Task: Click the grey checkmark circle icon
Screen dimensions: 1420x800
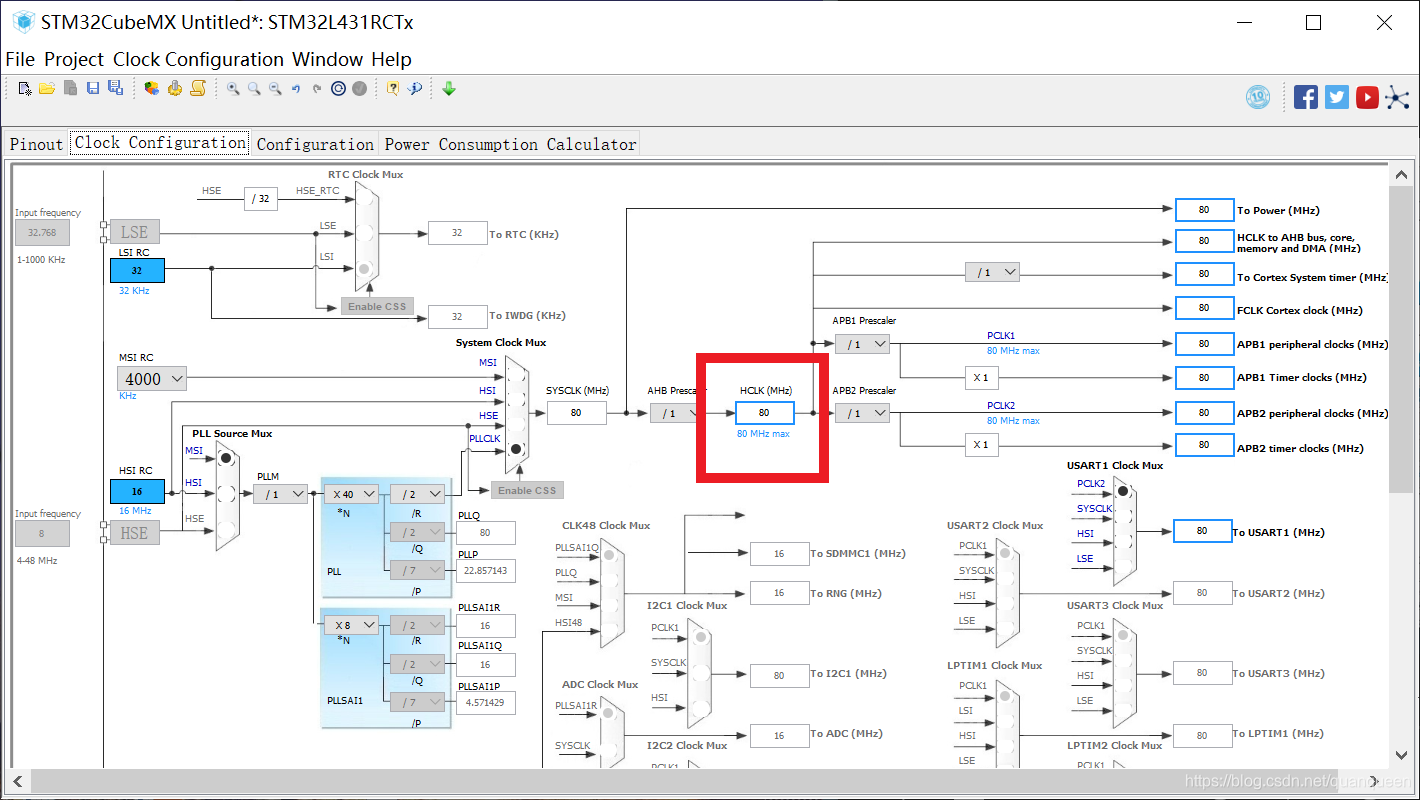Action: [359, 89]
